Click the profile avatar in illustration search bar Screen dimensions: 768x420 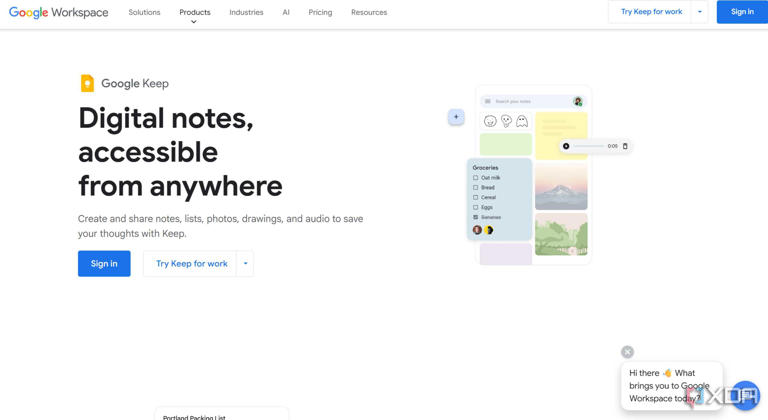[577, 101]
